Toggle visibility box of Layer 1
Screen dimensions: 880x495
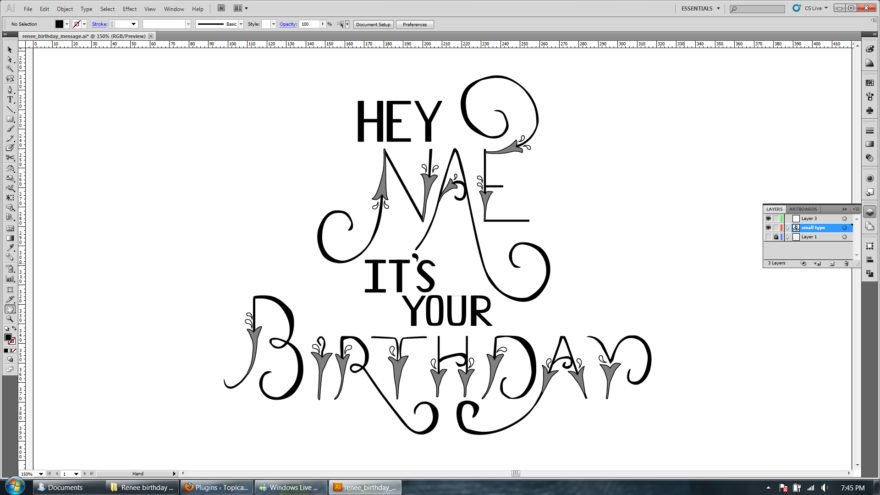pyautogui.click(x=768, y=237)
